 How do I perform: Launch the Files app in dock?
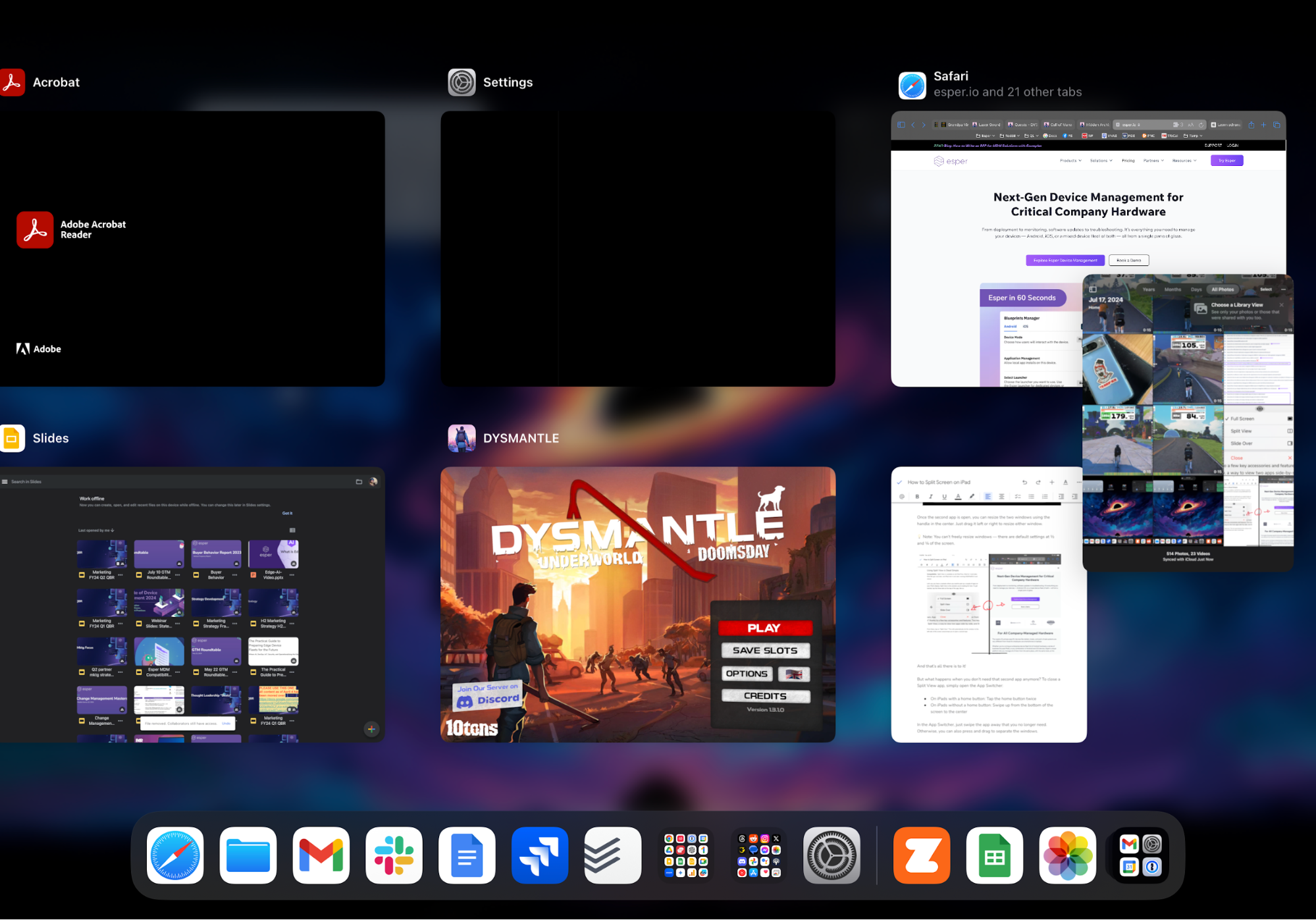pyautogui.click(x=248, y=855)
